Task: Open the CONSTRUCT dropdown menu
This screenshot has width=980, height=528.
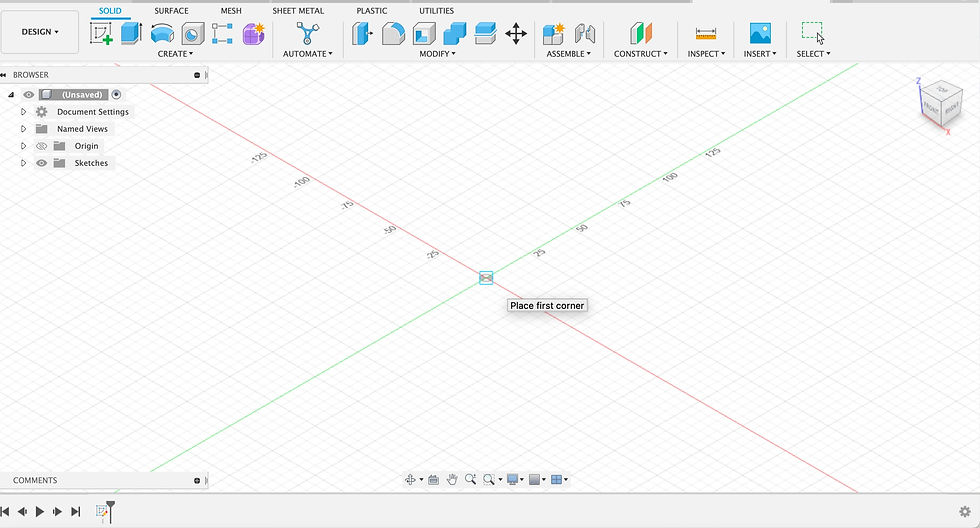Action: (x=641, y=54)
